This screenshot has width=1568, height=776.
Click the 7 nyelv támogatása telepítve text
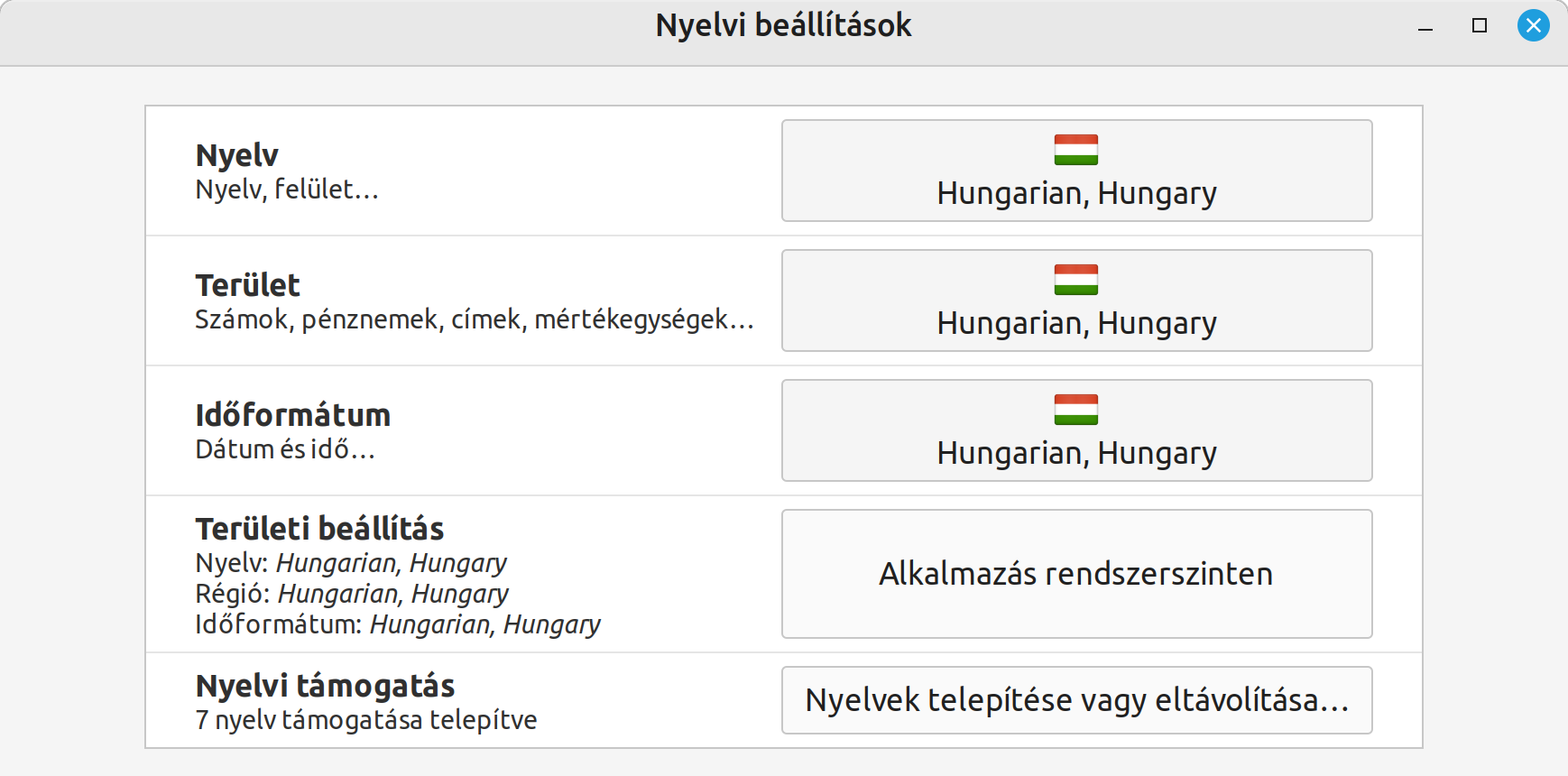point(365,720)
